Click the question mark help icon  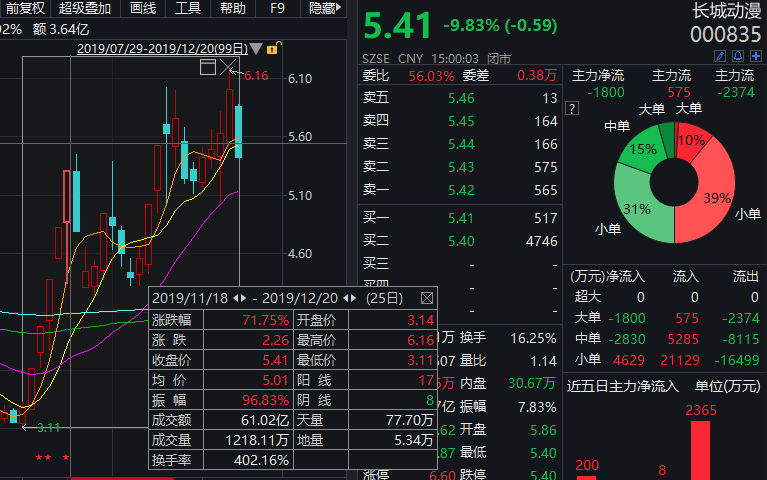(x=572, y=109)
